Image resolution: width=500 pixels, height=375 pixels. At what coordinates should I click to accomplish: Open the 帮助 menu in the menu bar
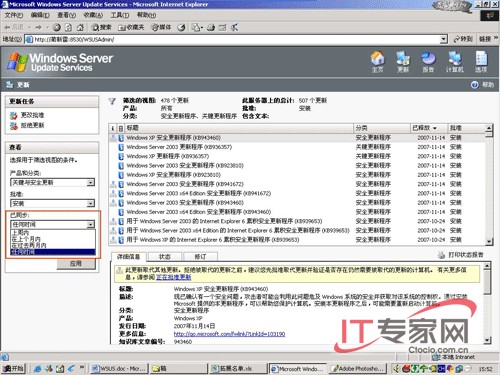point(146,15)
